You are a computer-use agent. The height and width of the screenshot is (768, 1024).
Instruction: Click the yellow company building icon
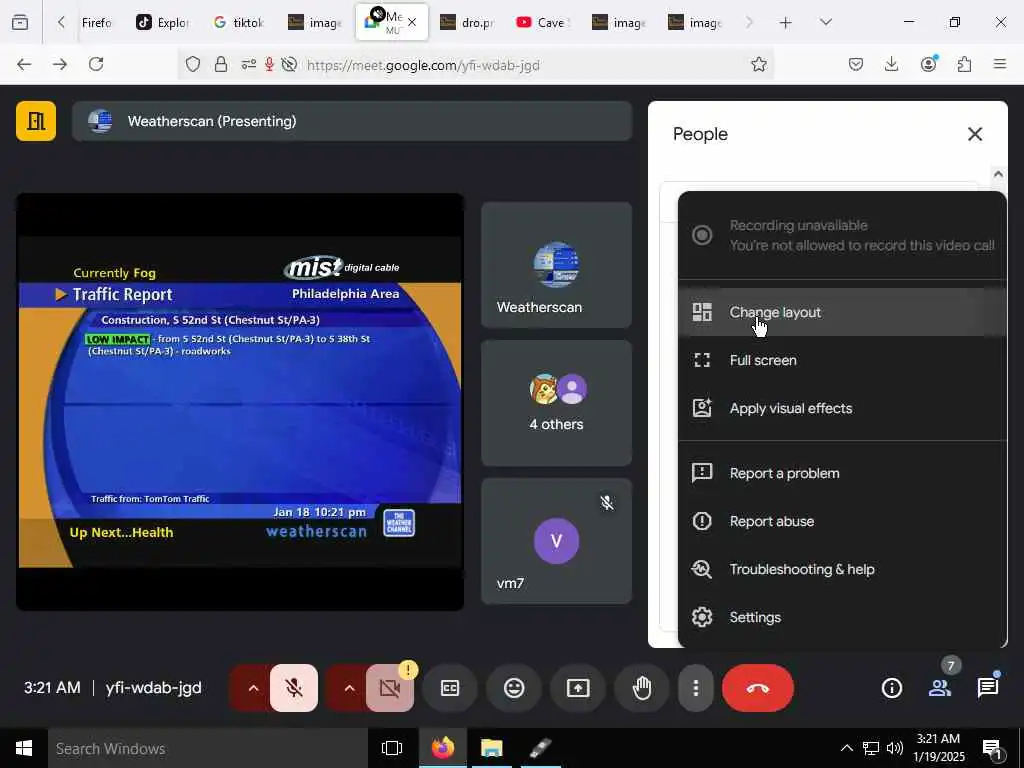(36, 121)
